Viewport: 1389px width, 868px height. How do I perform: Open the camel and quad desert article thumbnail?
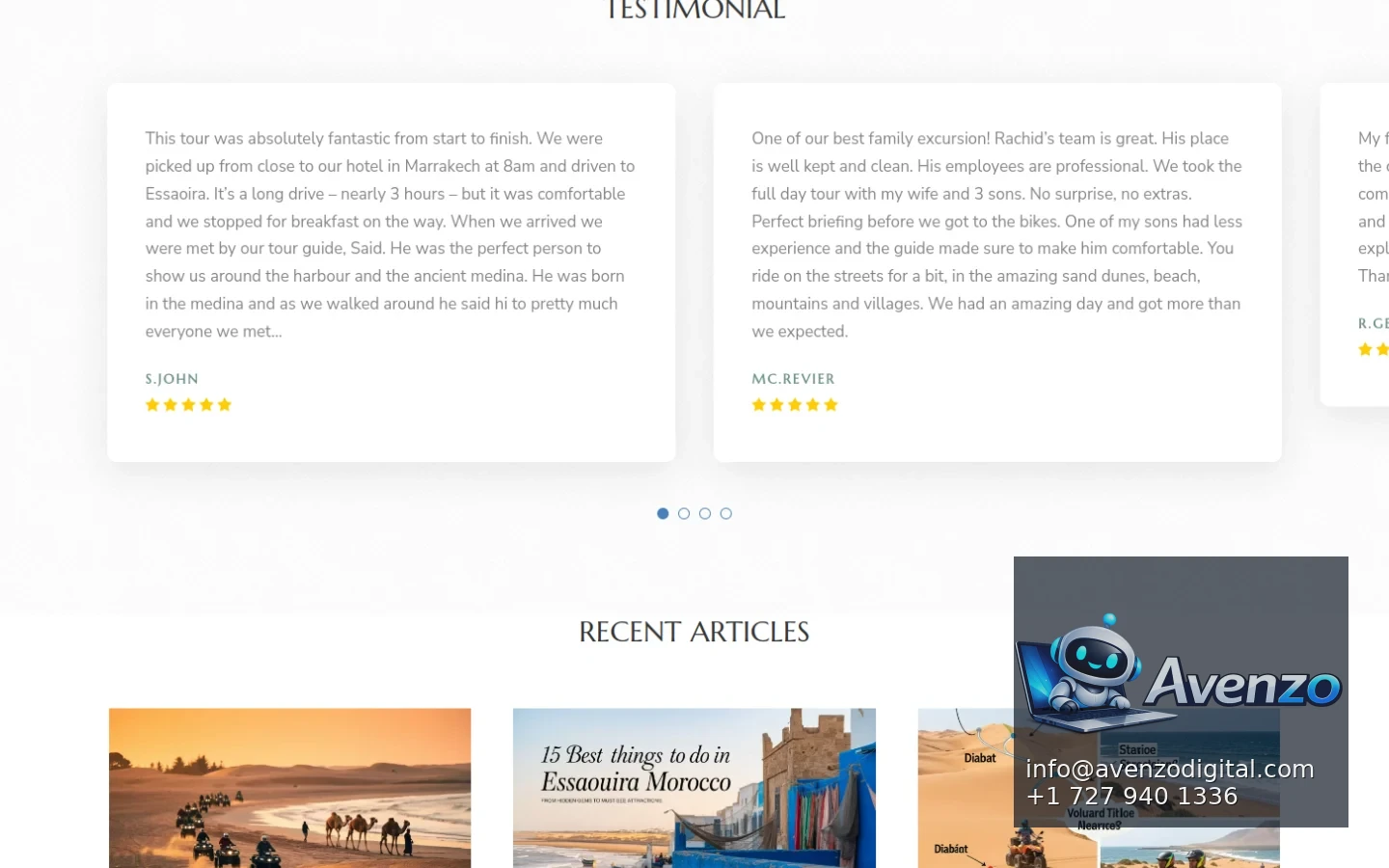coord(290,788)
